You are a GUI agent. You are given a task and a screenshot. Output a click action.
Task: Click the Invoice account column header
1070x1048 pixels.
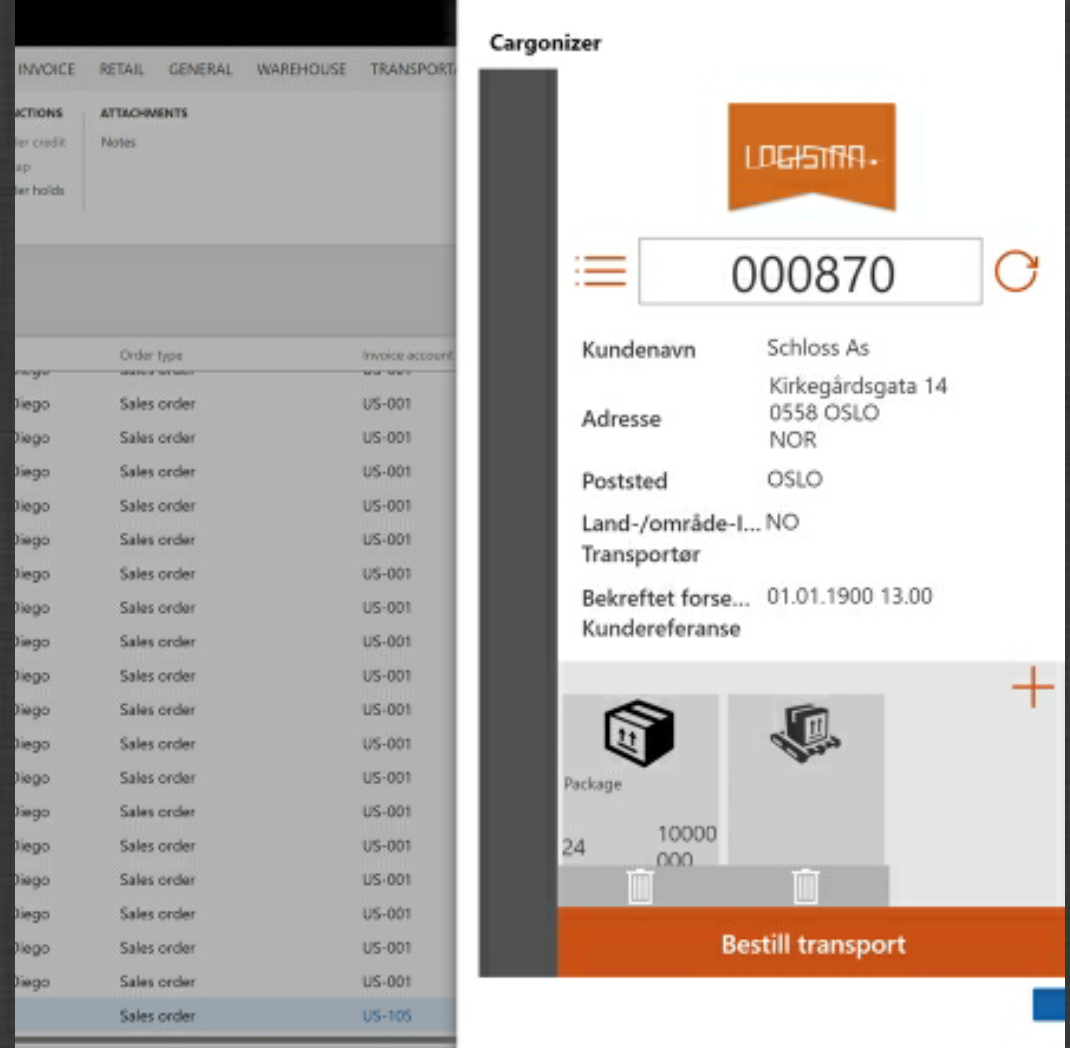(406, 355)
